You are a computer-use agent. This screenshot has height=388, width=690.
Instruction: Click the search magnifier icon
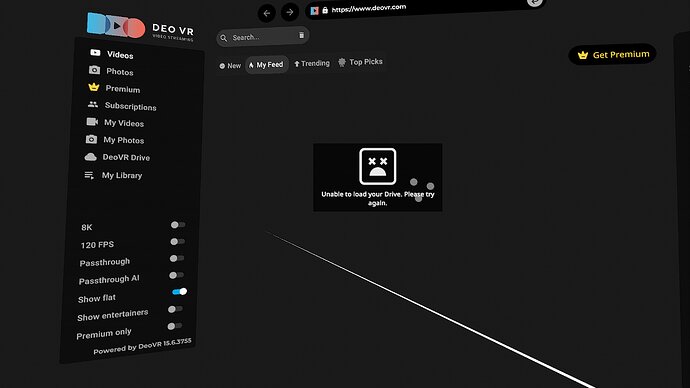pos(224,38)
